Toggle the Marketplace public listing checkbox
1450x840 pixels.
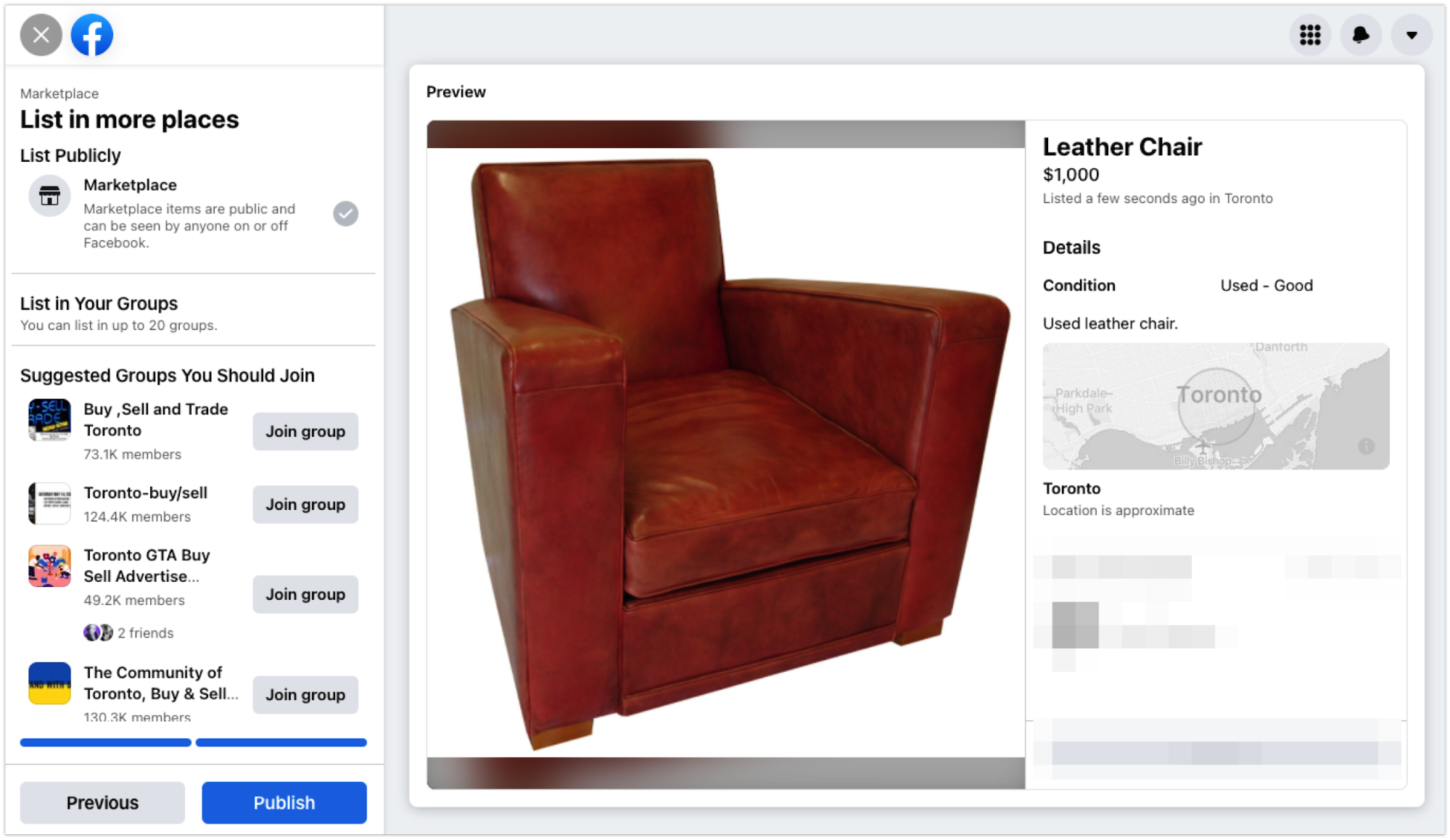pos(345,213)
